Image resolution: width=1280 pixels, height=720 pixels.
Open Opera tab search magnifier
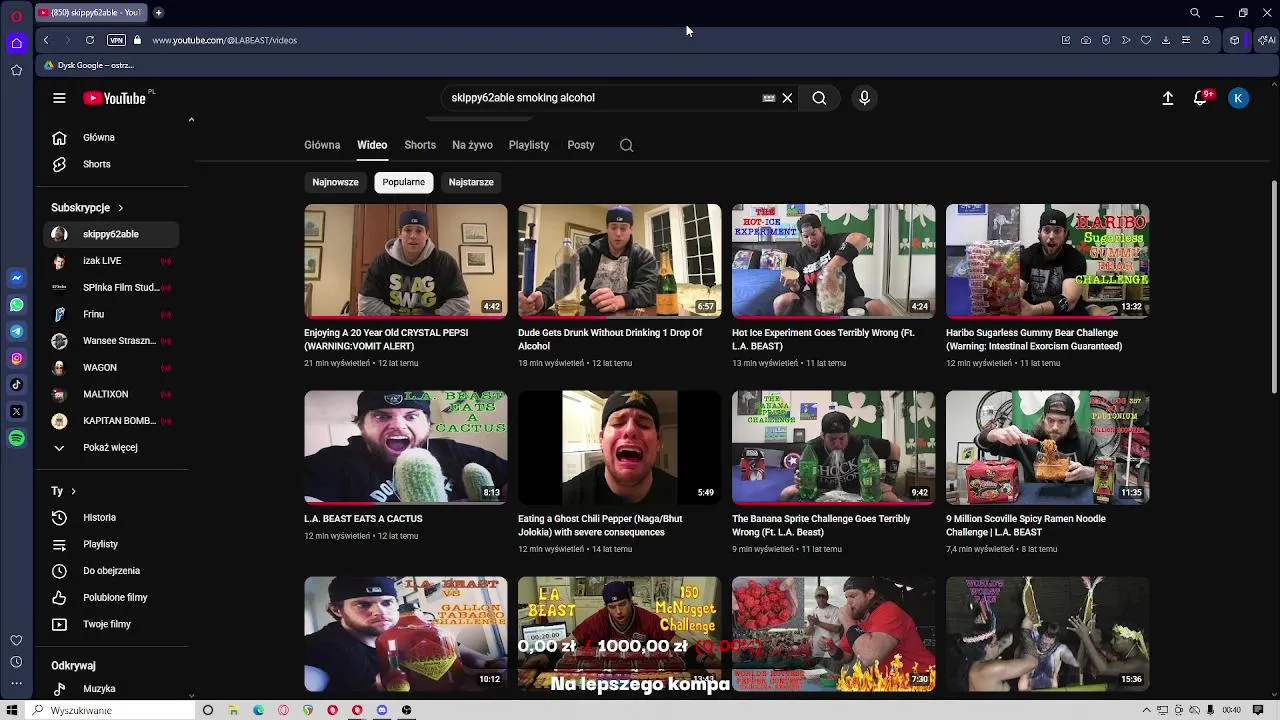1195,13
